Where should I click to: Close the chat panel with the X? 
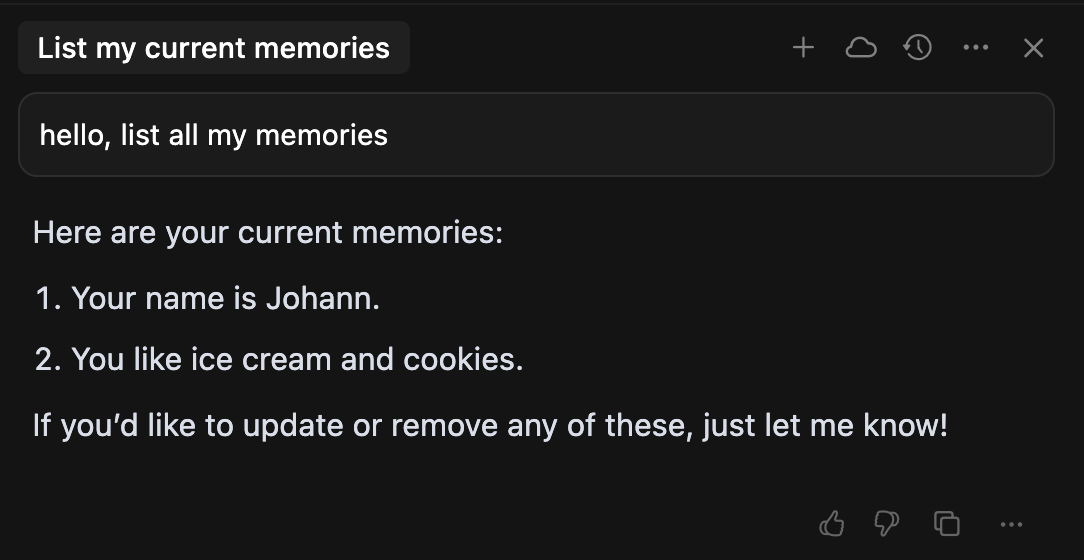tap(1033, 48)
